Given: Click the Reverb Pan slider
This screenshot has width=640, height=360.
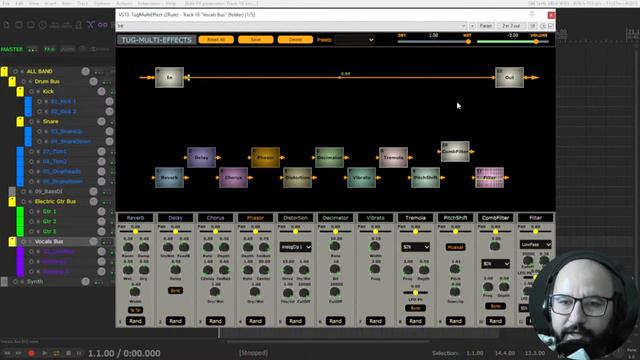Looking at the screenshot, I should tap(135, 231).
